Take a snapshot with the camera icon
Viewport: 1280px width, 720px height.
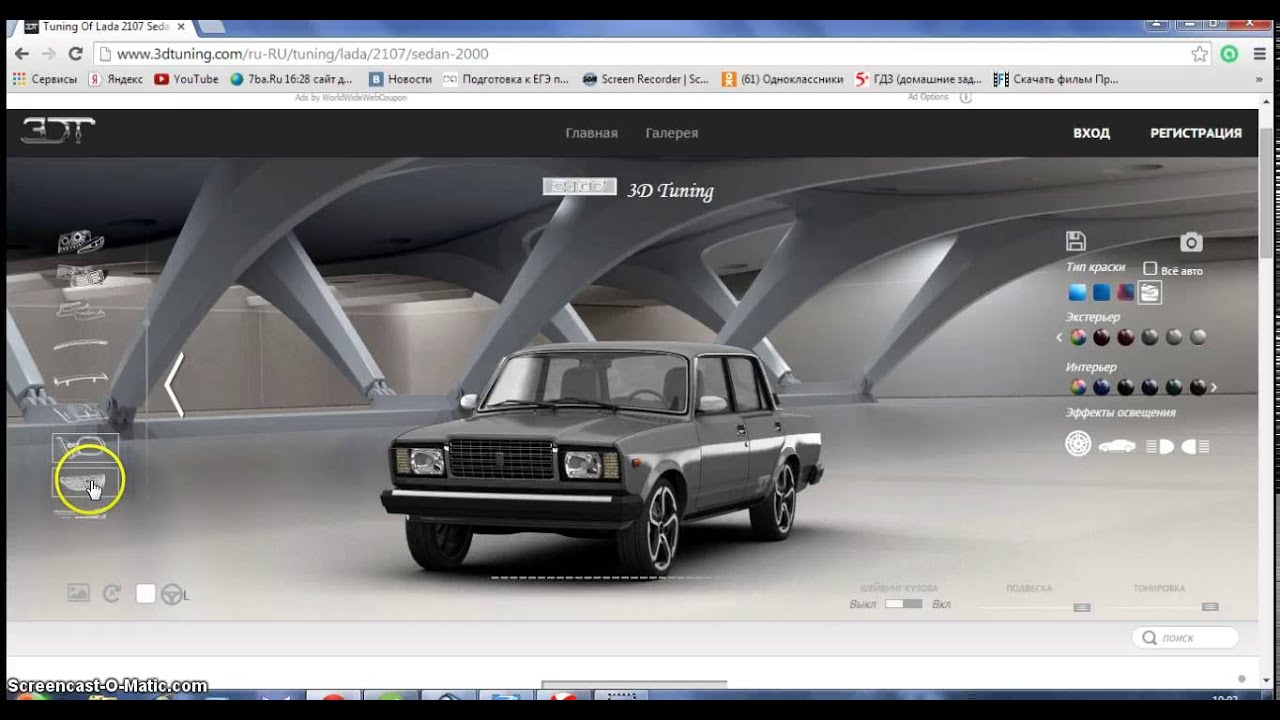click(x=1190, y=242)
